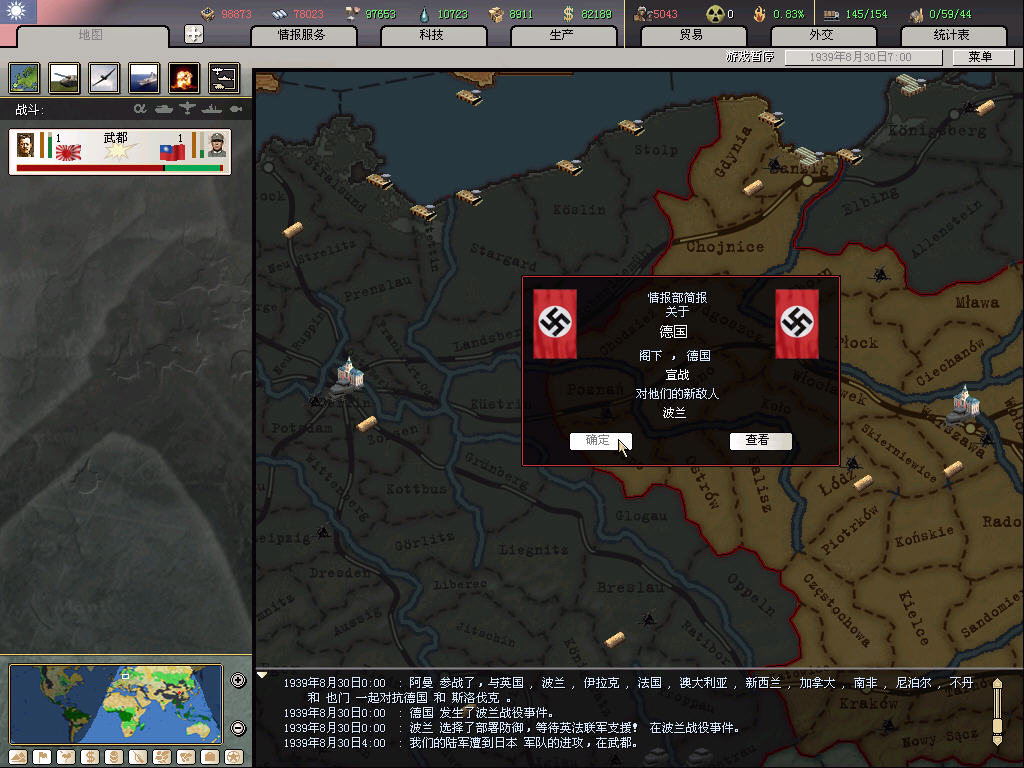Click the Japanese commander portrait
1024x768 pixels.
point(25,145)
